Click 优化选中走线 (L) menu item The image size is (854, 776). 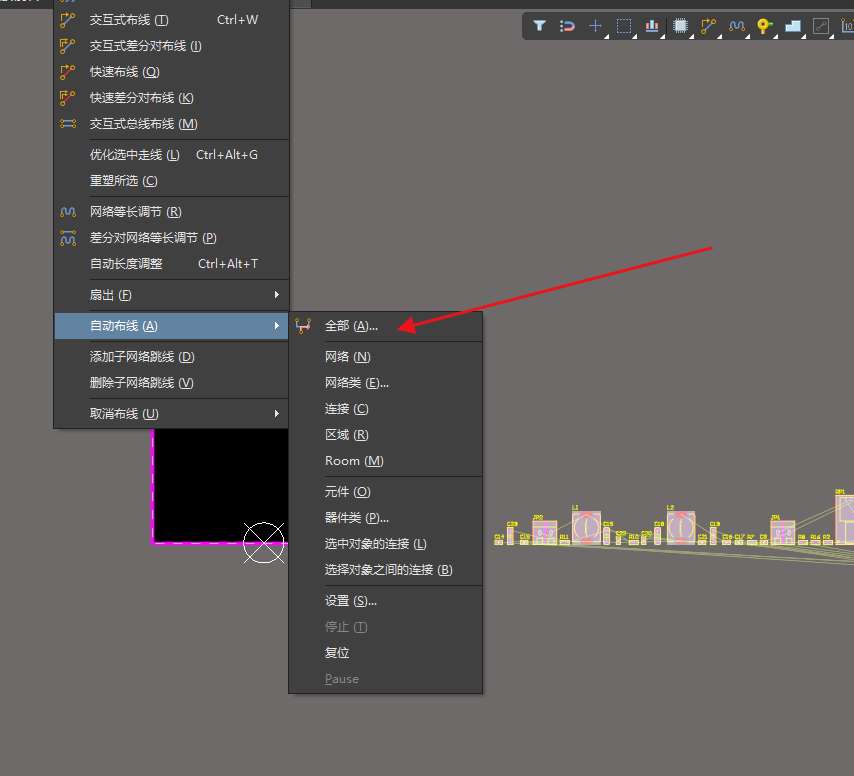coord(171,155)
